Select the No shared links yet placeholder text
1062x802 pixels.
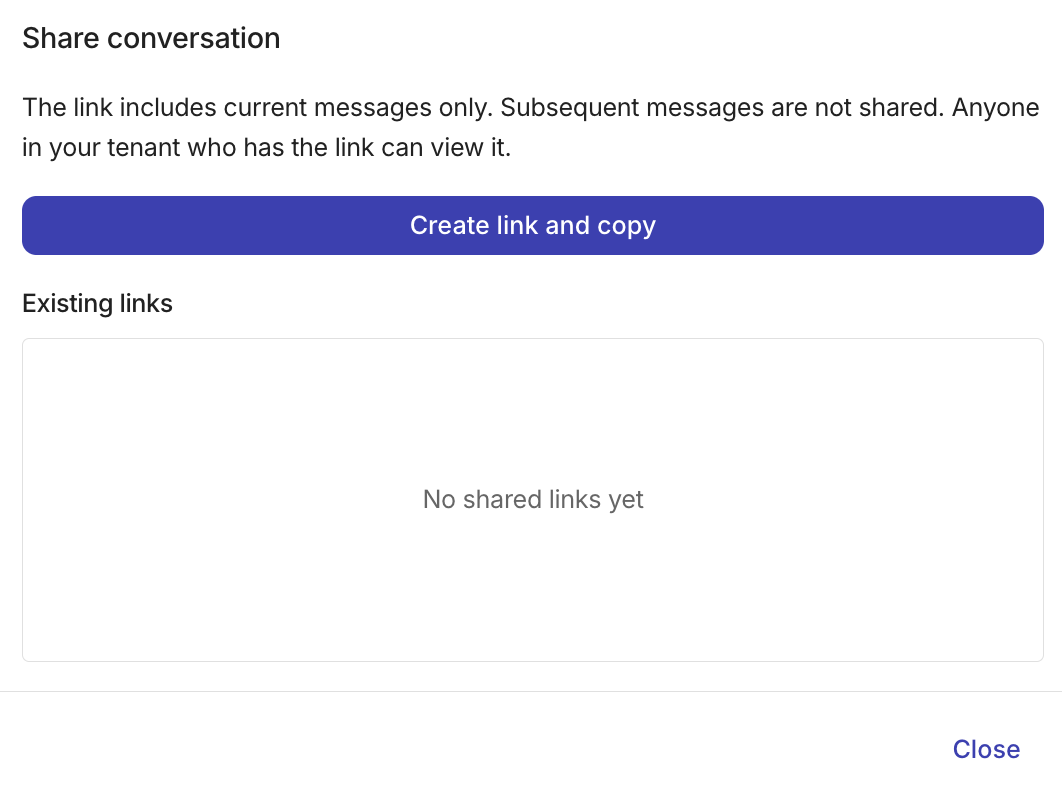(x=533, y=499)
